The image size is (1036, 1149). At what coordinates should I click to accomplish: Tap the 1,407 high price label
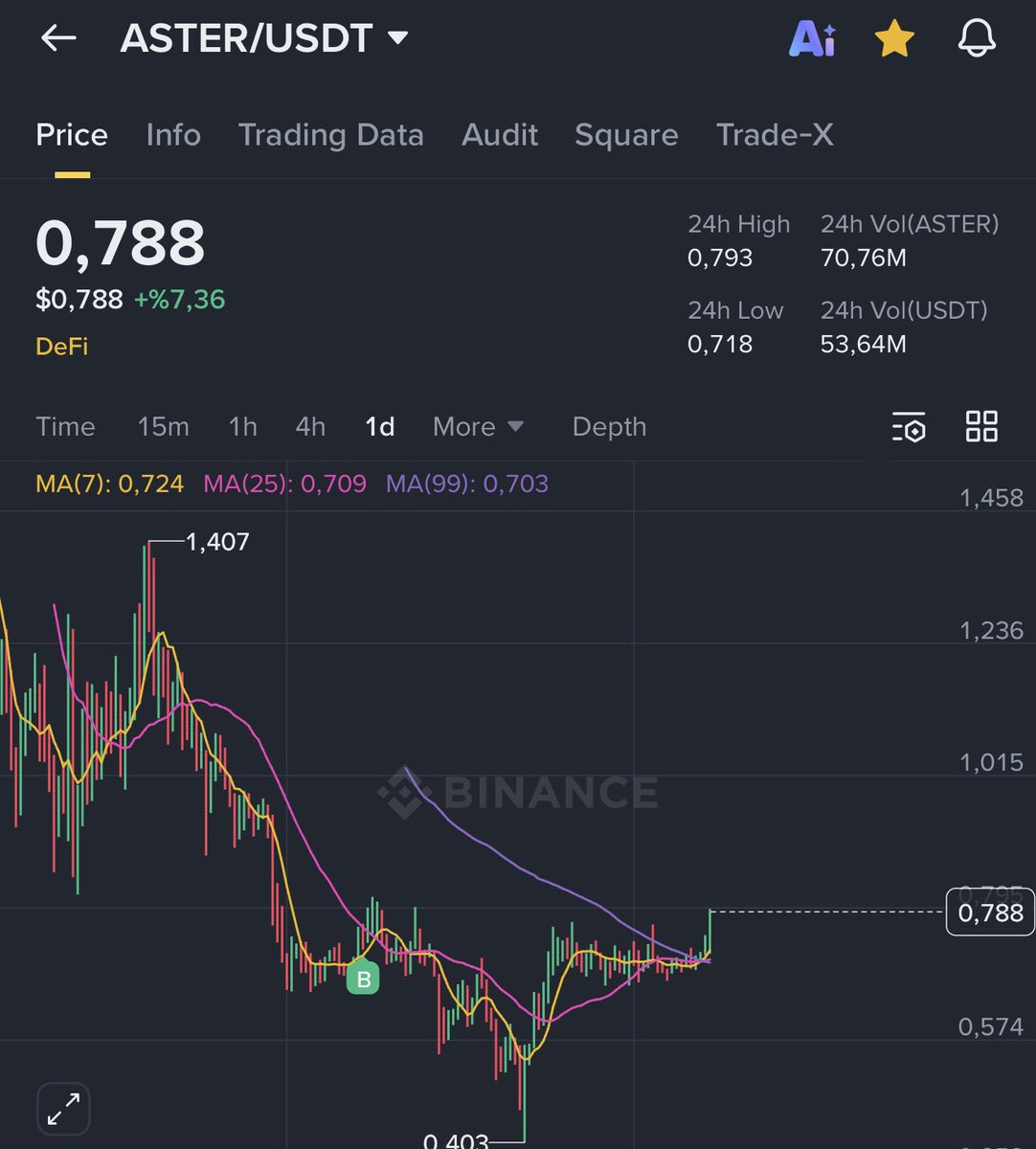click(x=217, y=542)
